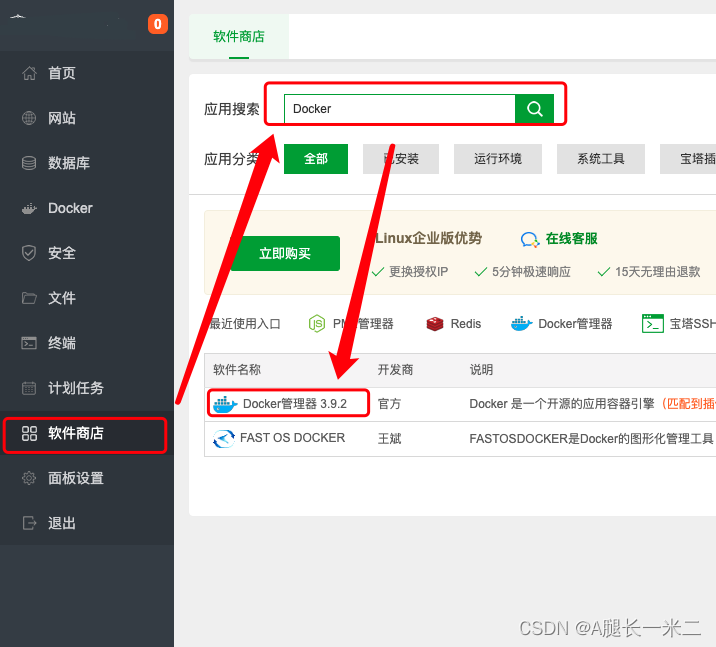Select 软件商店 in the sidebar
The height and width of the screenshot is (647, 716).
[85, 433]
